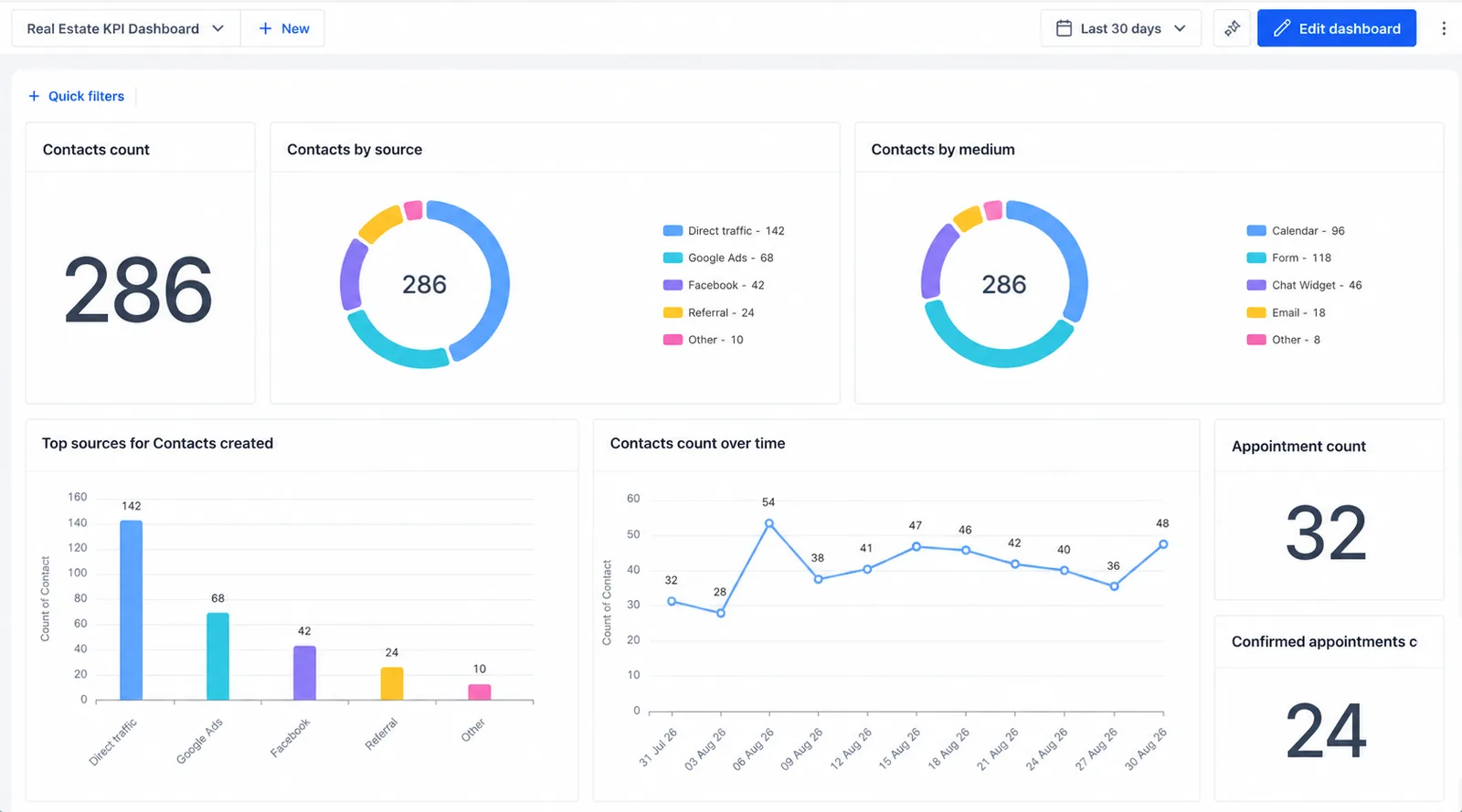Click the Other bar in bar chart
1462x812 pixels.
[480, 692]
